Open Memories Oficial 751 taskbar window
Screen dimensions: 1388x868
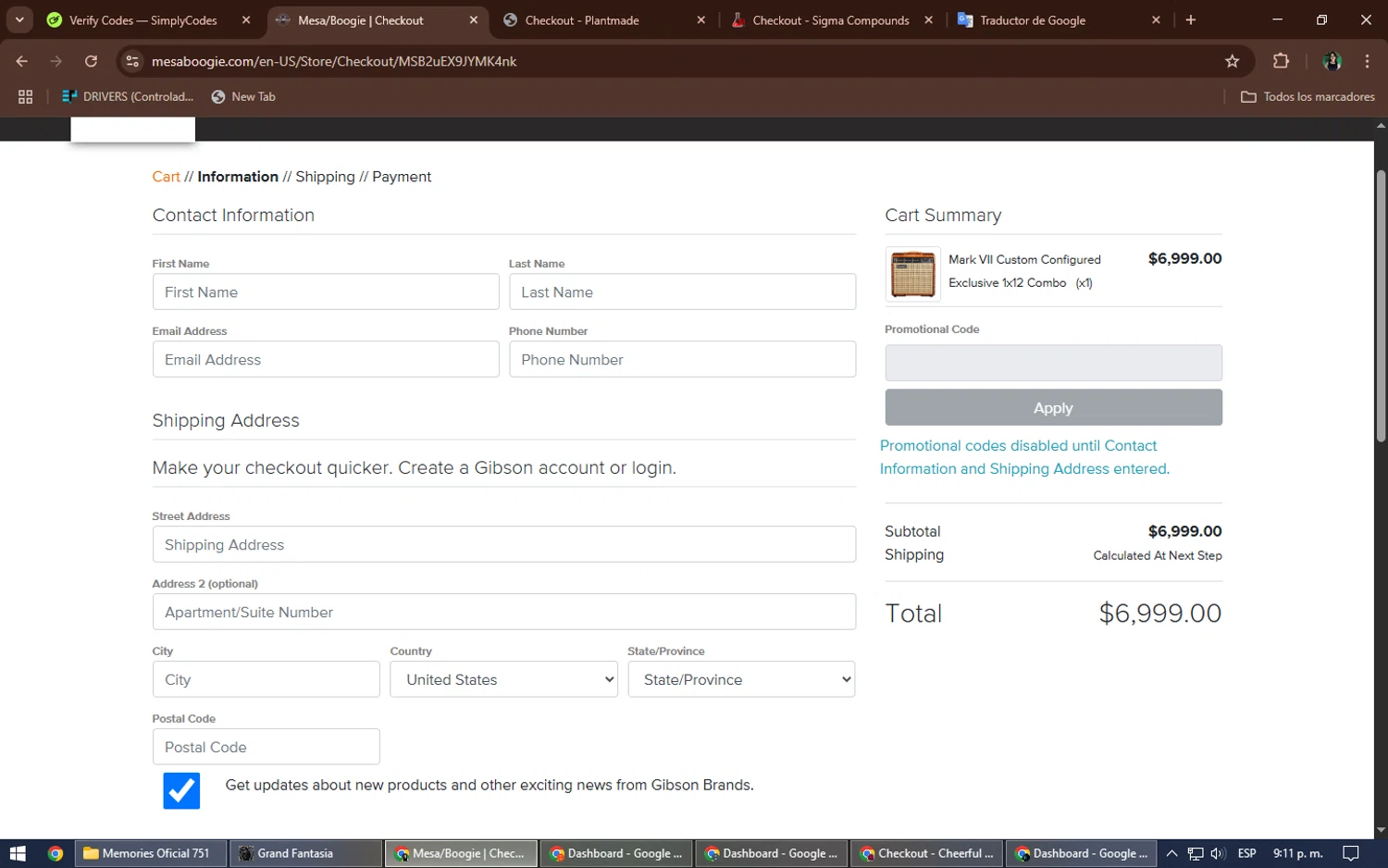[150, 853]
